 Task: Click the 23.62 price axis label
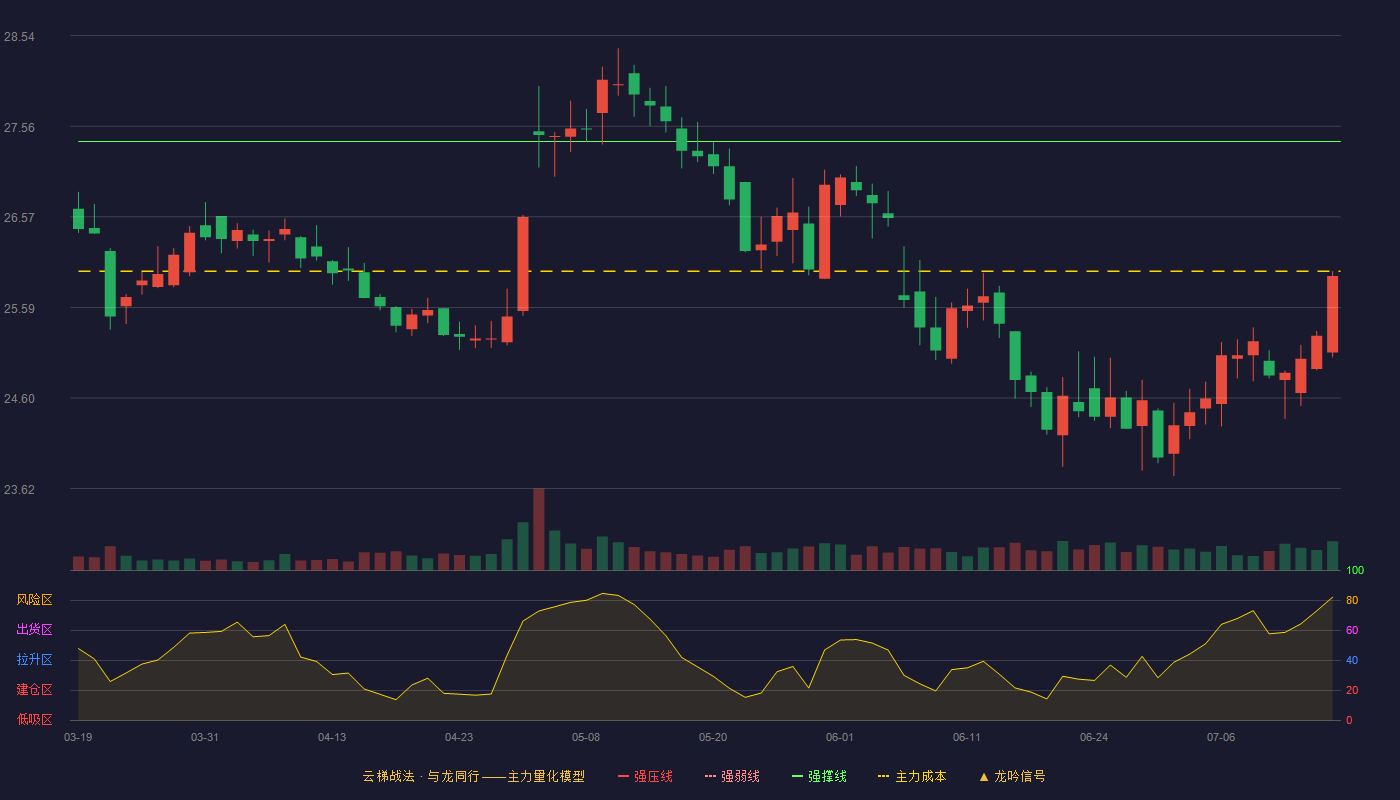19,490
